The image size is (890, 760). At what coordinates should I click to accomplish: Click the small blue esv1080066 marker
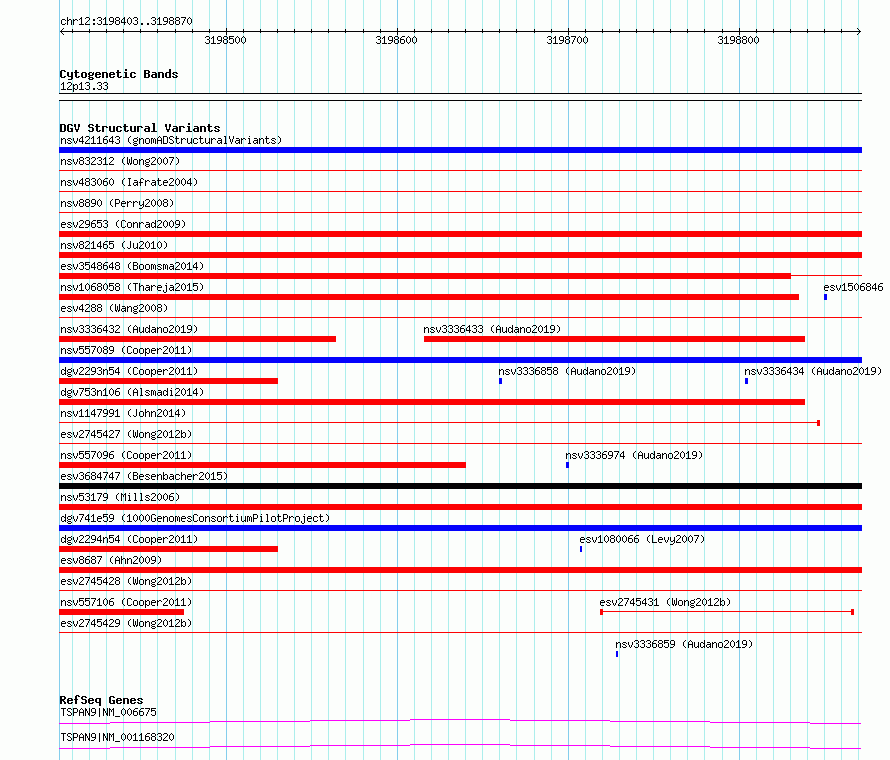click(x=581, y=549)
